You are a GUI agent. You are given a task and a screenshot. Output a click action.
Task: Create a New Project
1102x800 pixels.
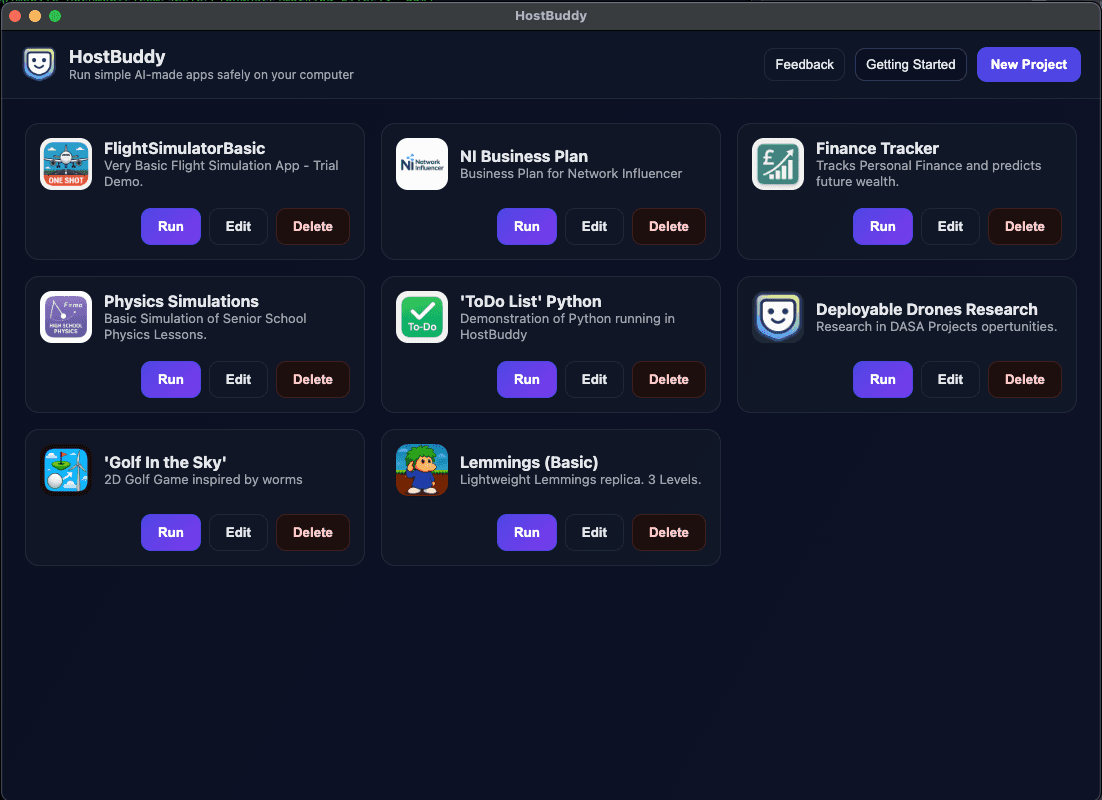(x=1028, y=64)
